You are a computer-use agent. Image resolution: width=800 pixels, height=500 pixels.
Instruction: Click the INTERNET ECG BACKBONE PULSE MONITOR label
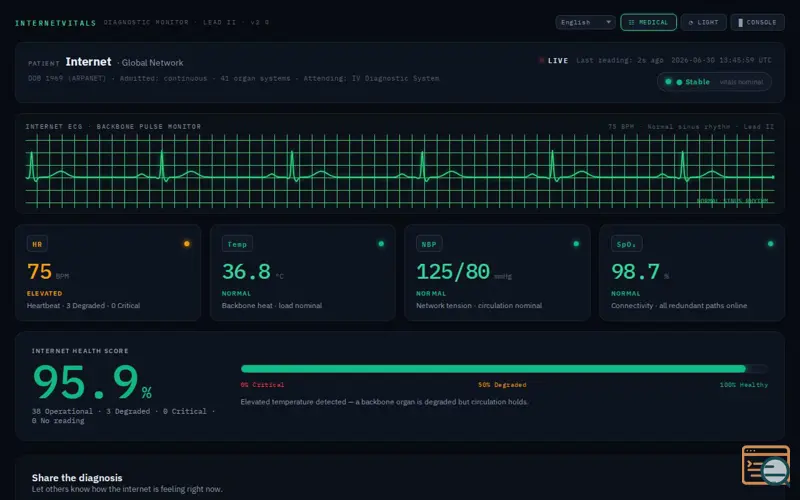click(113, 127)
